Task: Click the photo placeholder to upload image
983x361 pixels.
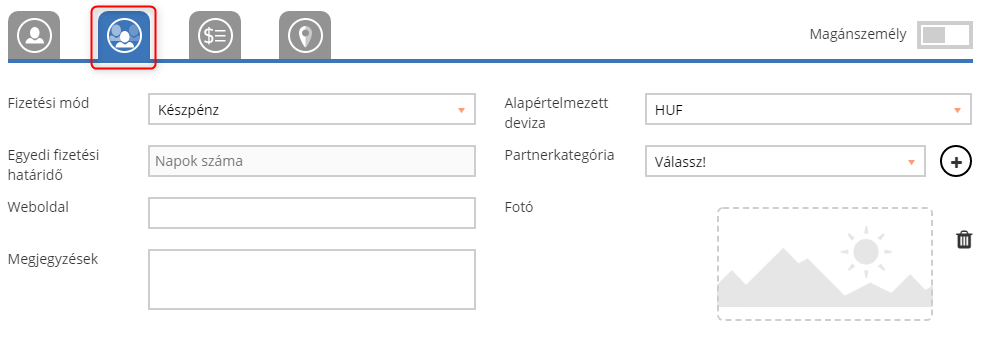Action: (825, 264)
